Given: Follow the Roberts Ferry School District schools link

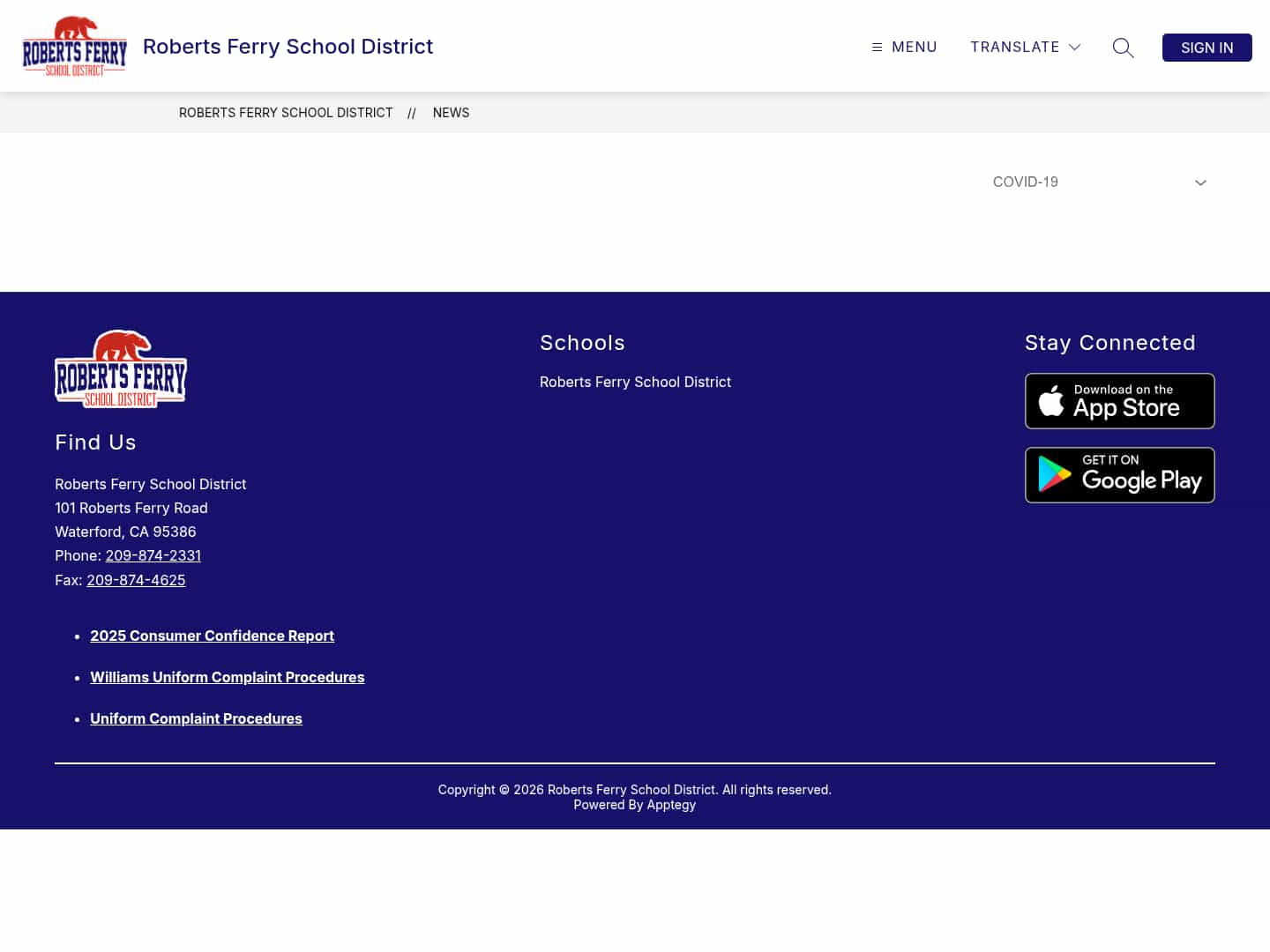Looking at the screenshot, I should (x=635, y=382).
